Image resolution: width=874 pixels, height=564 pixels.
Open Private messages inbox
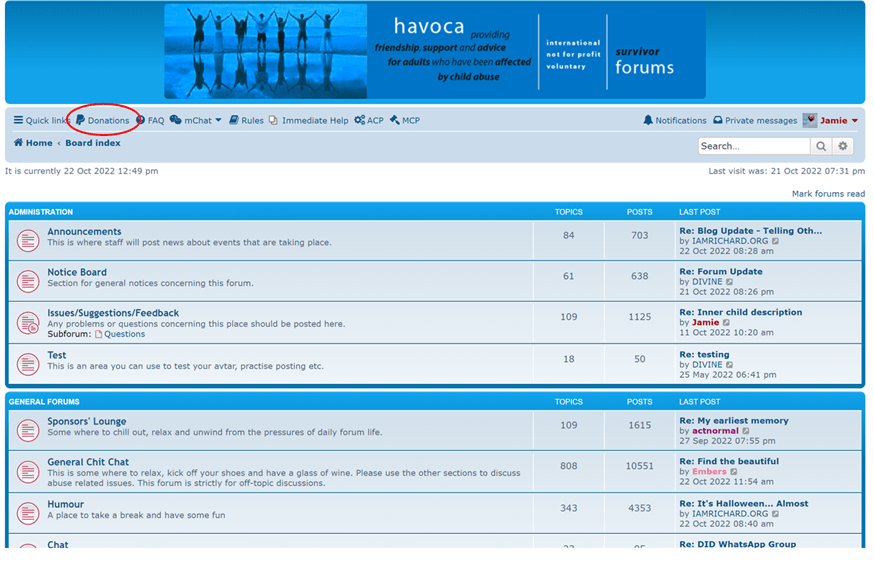755,121
